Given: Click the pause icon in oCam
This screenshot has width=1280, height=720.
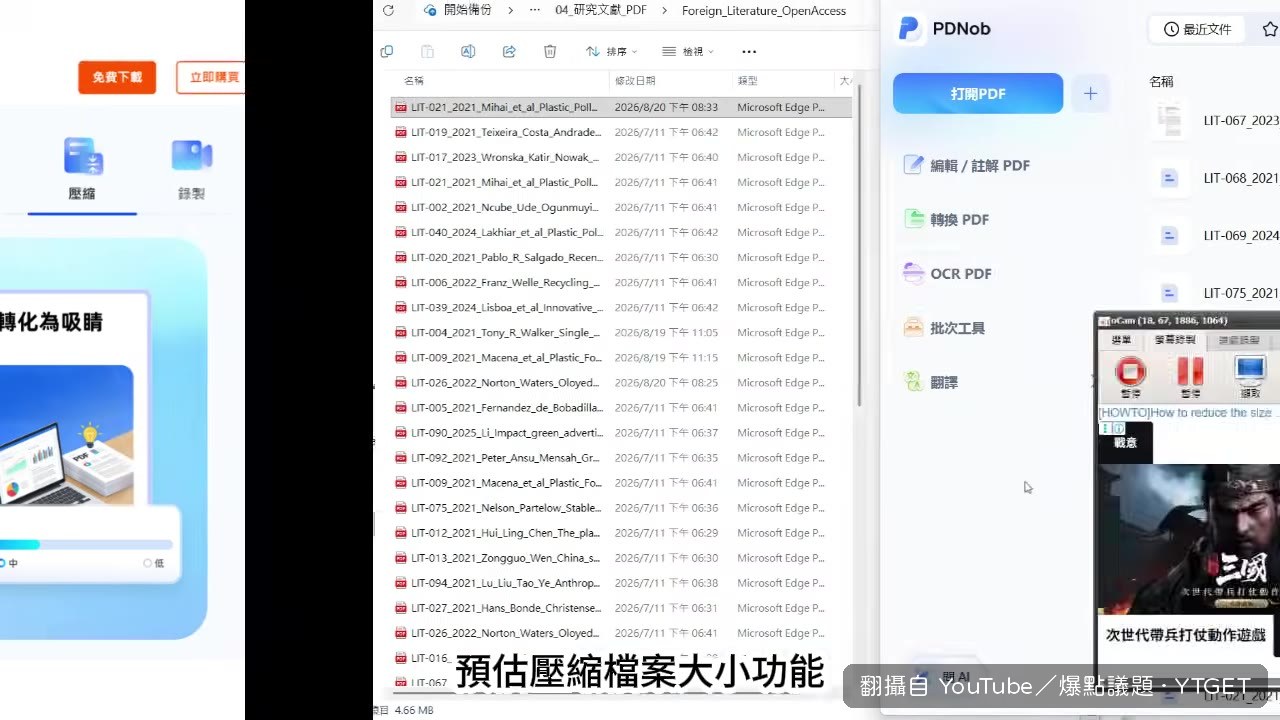Looking at the screenshot, I should pyautogui.click(x=1190, y=371).
